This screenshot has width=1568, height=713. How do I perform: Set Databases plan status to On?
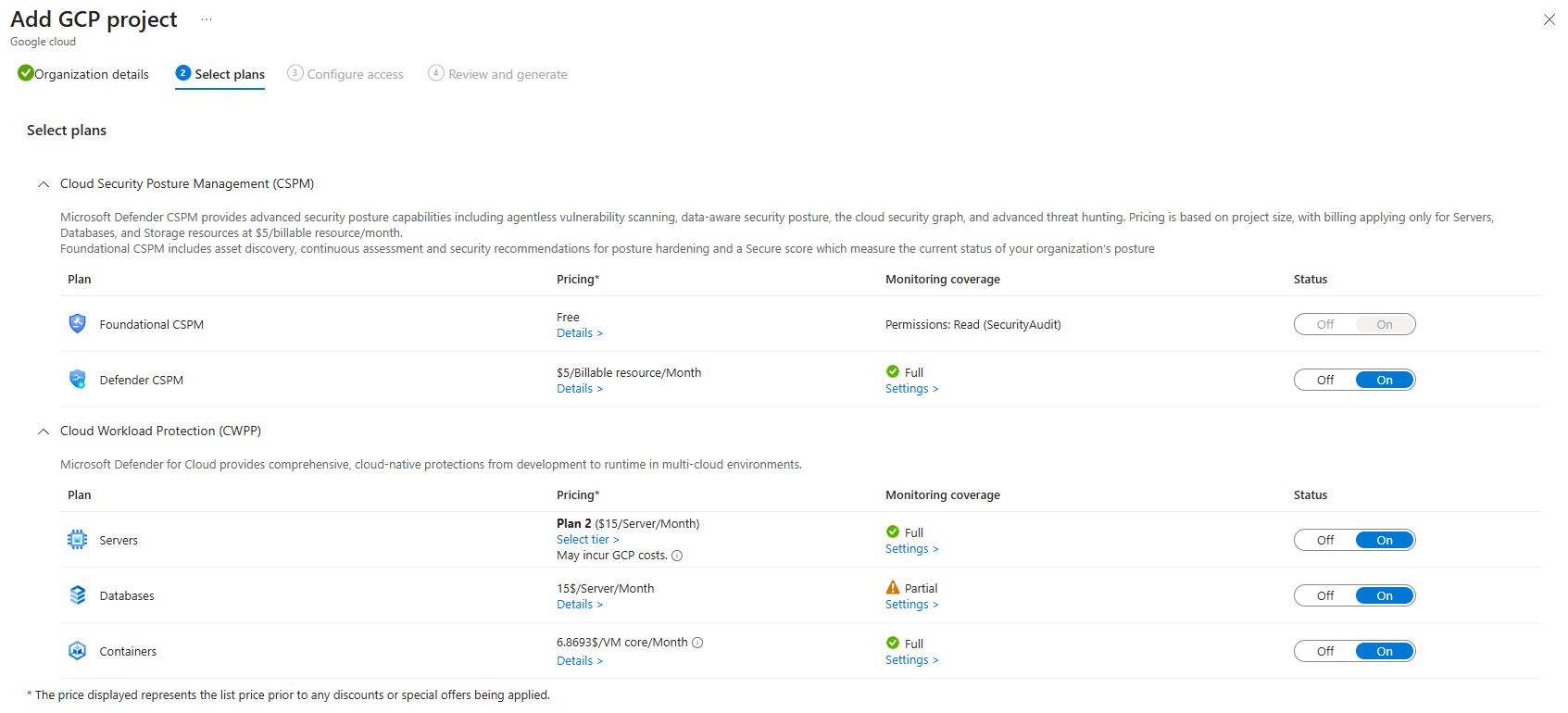click(x=1385, y=595)
